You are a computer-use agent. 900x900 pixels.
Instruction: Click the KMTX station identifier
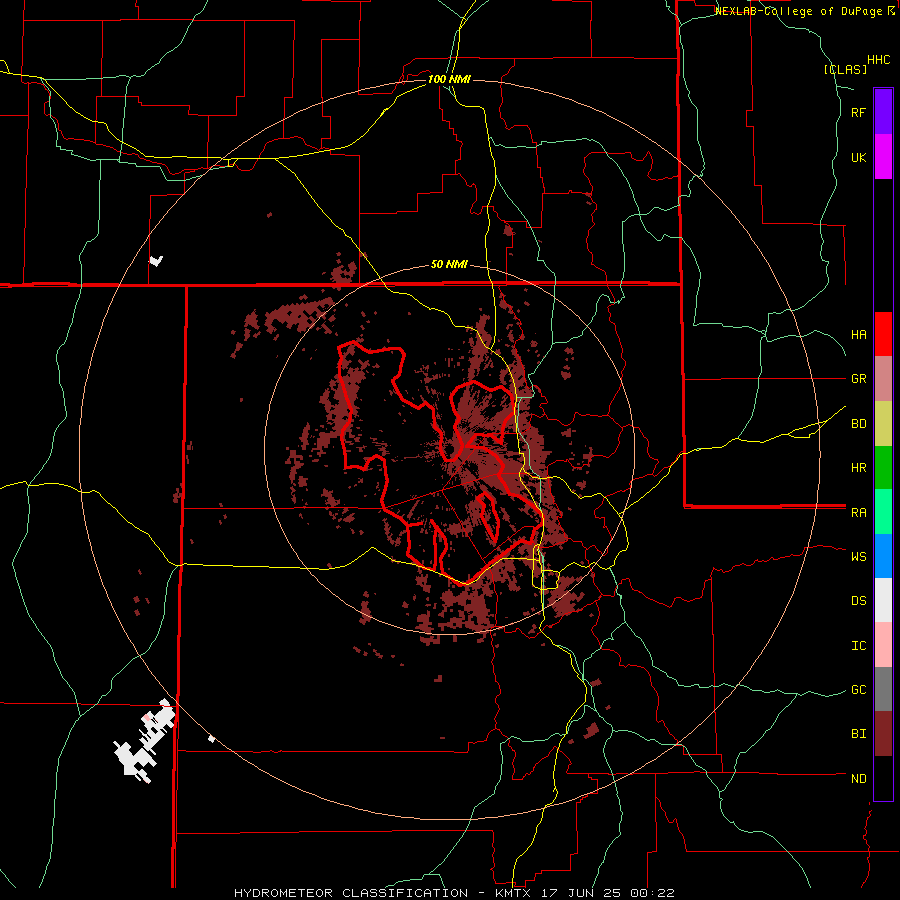click(x=514, y=893)
